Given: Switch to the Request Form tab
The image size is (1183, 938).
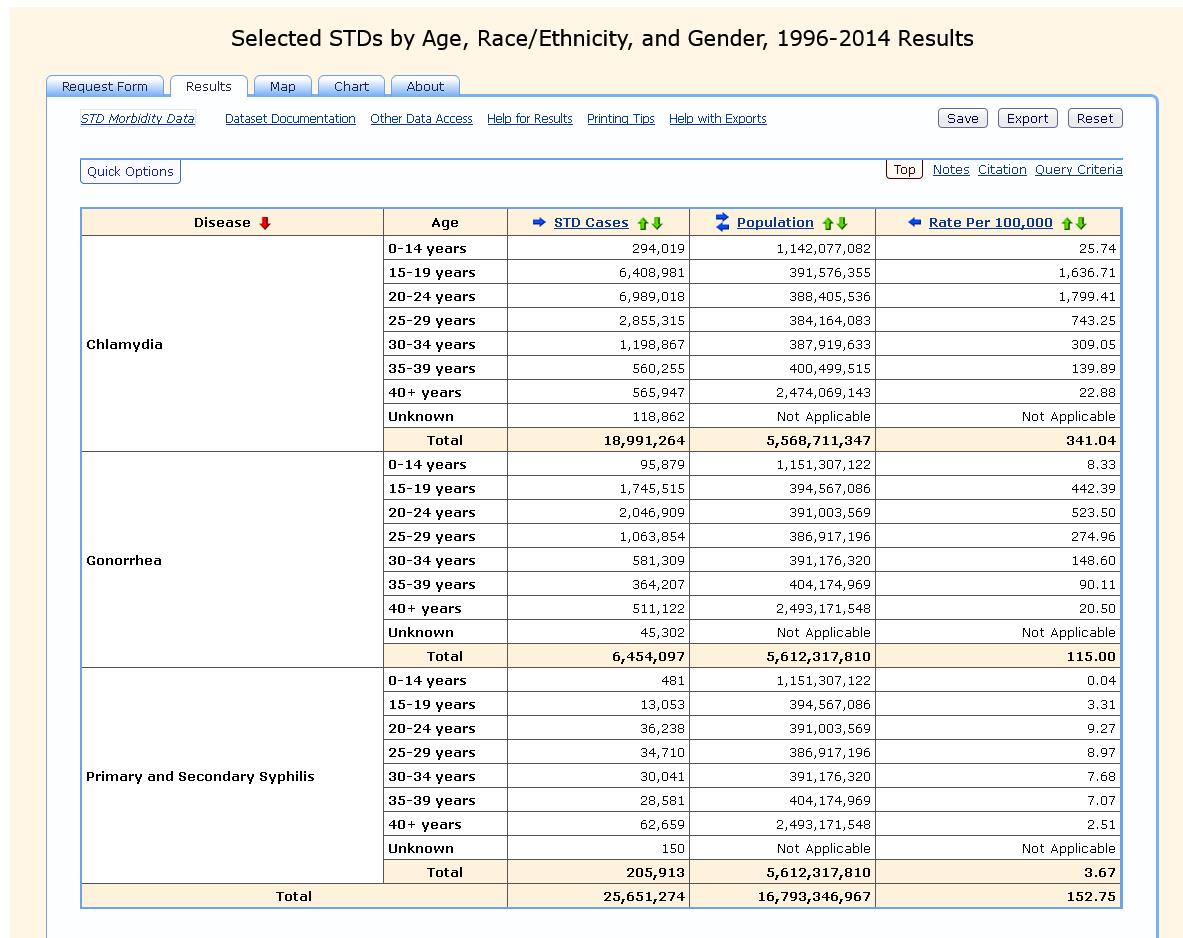Looking at the screenshot, I should coord(105,87).
